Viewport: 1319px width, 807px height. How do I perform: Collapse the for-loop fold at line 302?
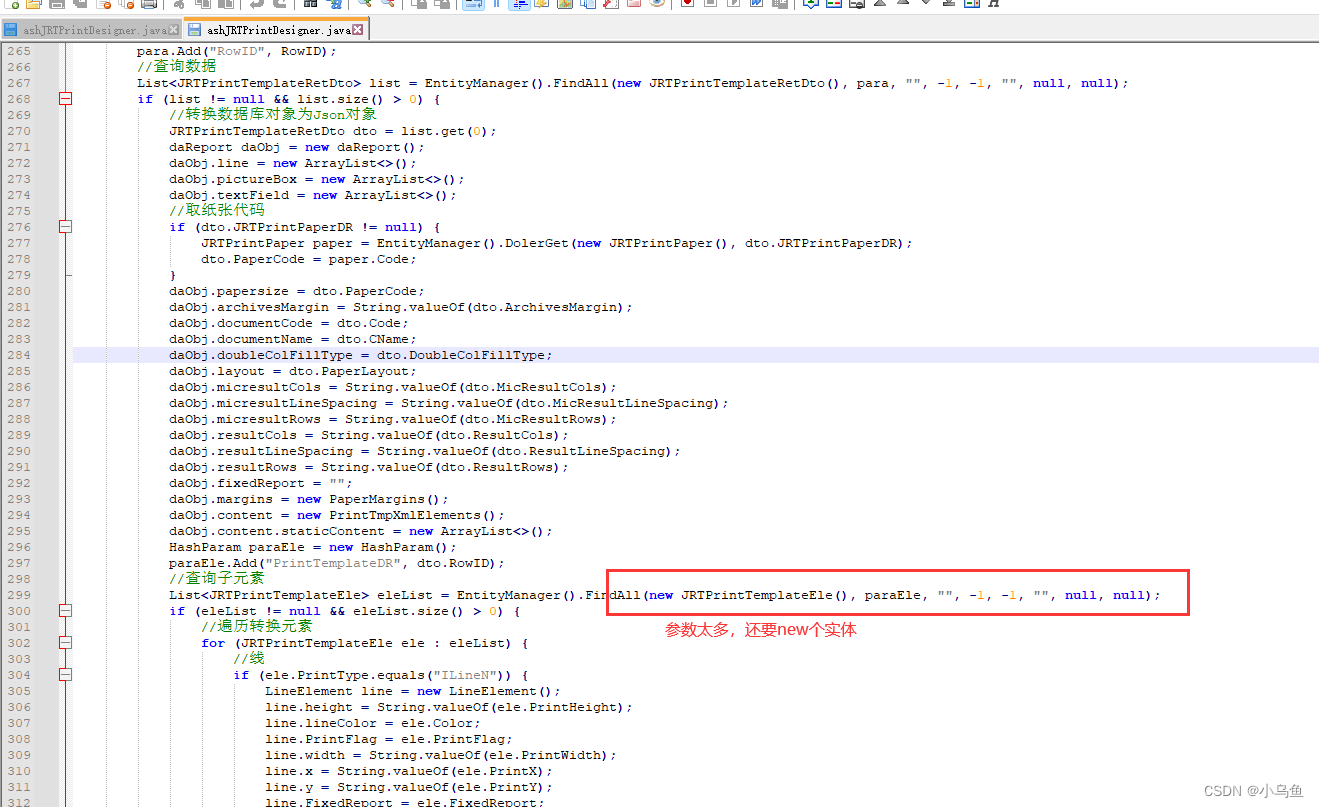point(66,643)
